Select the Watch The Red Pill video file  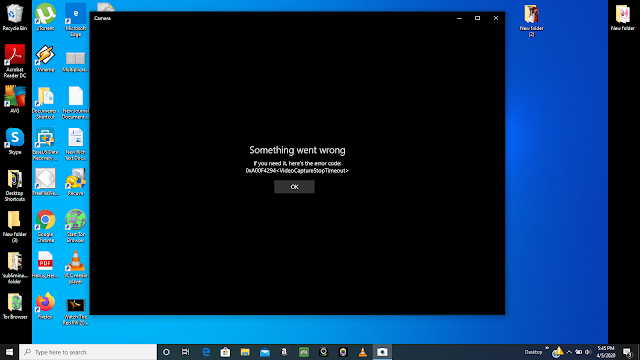[x=76, y=312]
